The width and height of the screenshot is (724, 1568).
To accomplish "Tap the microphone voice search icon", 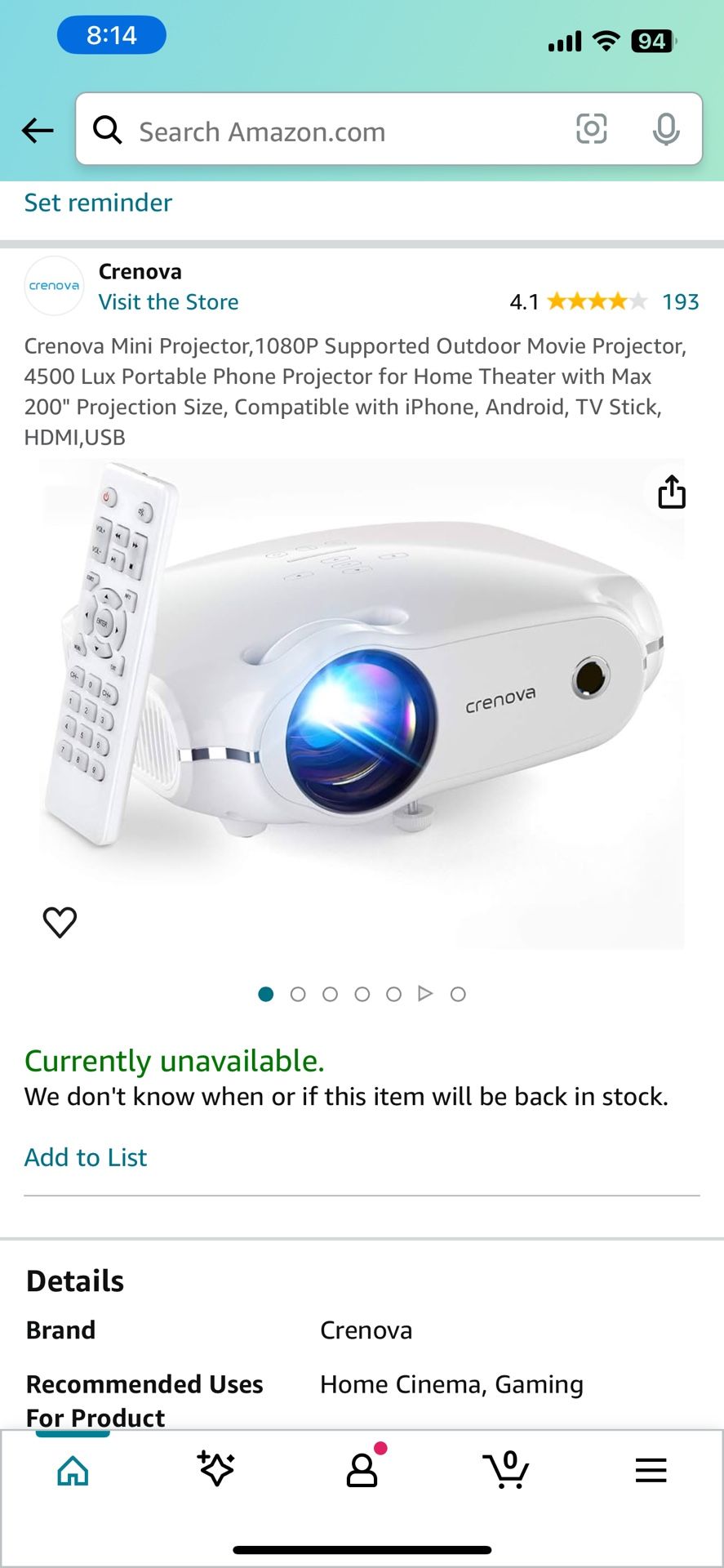I will 666,129.
